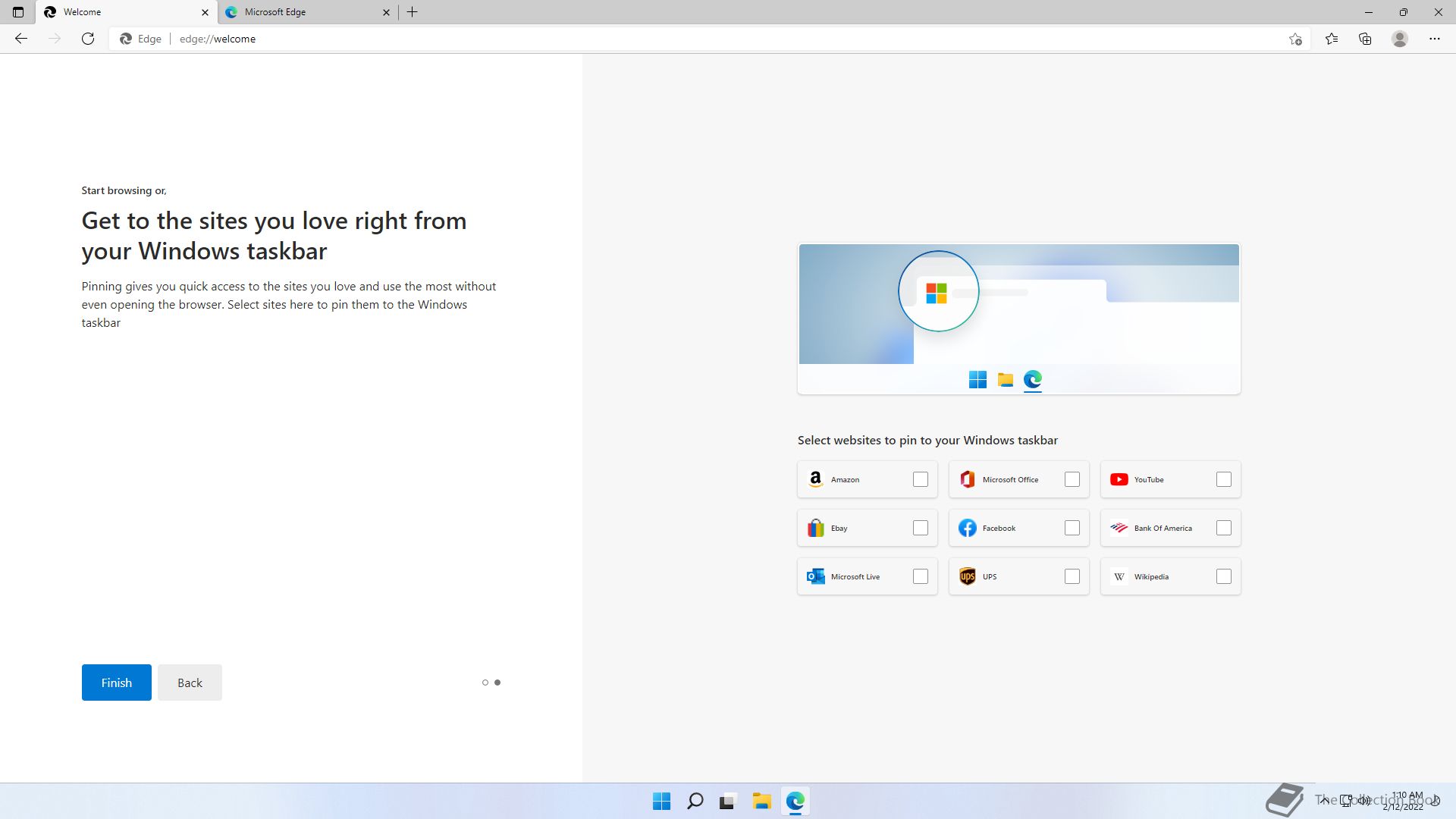
Task: Click the Facebook logo icon
Action: tap(968, 528)
